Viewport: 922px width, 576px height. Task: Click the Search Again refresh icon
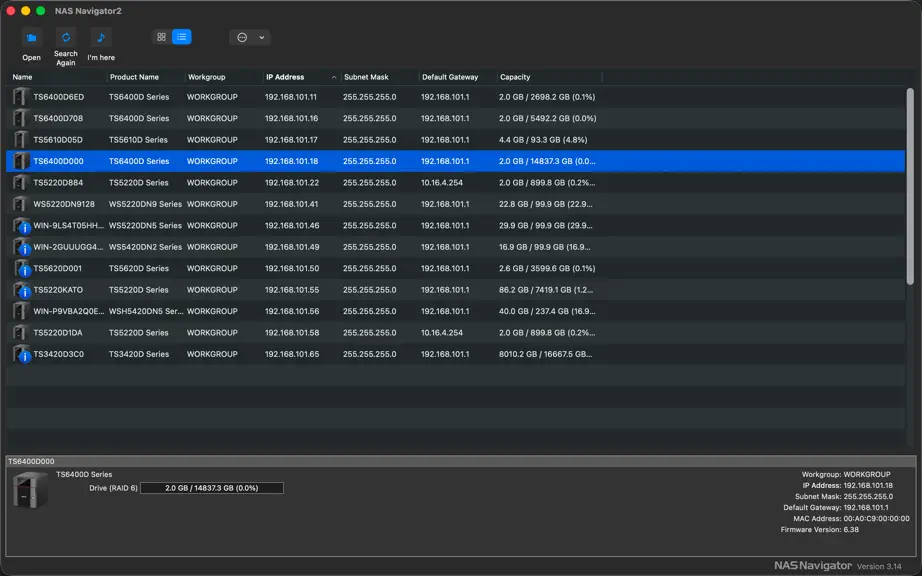66,38
